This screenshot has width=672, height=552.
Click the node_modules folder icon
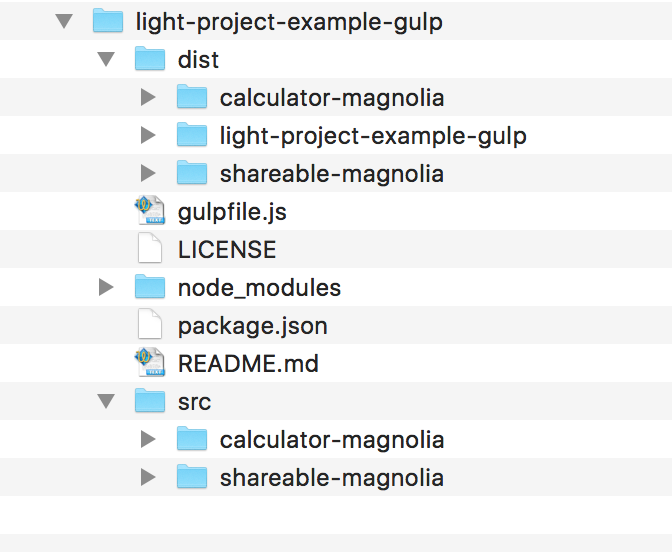tap(149, 287)
